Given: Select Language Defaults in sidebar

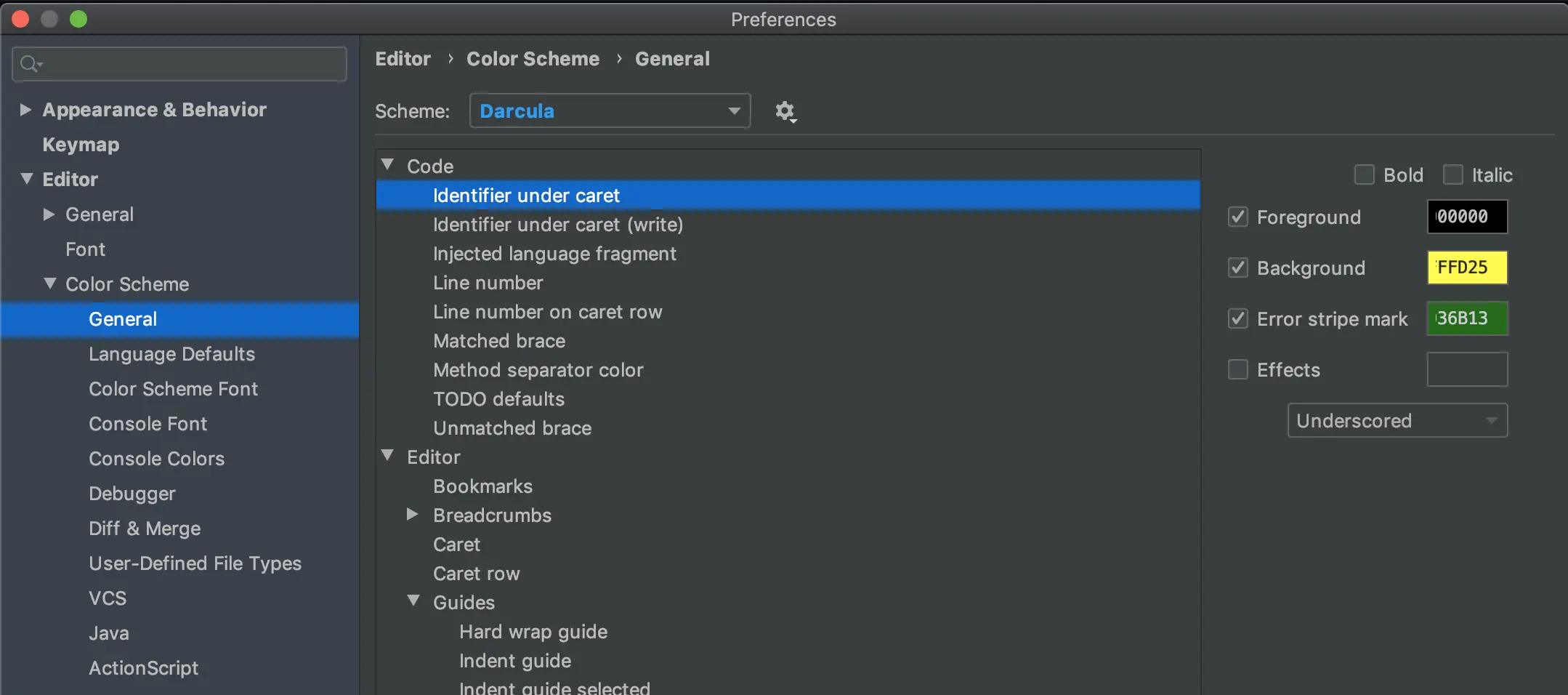Looking at the screenshot, I should click(x=171, y=354).
